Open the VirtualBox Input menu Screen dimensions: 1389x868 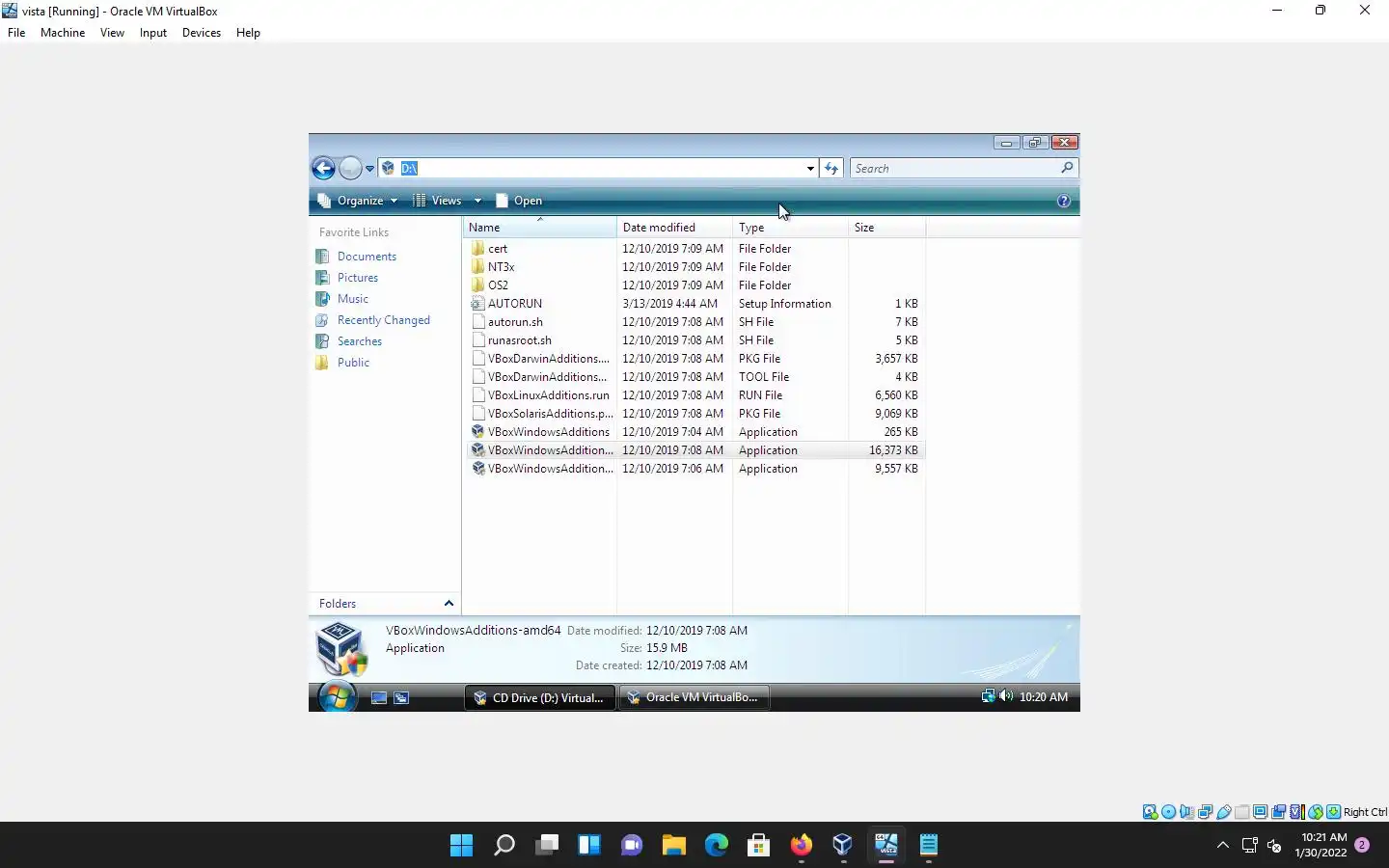click(153, 33)
